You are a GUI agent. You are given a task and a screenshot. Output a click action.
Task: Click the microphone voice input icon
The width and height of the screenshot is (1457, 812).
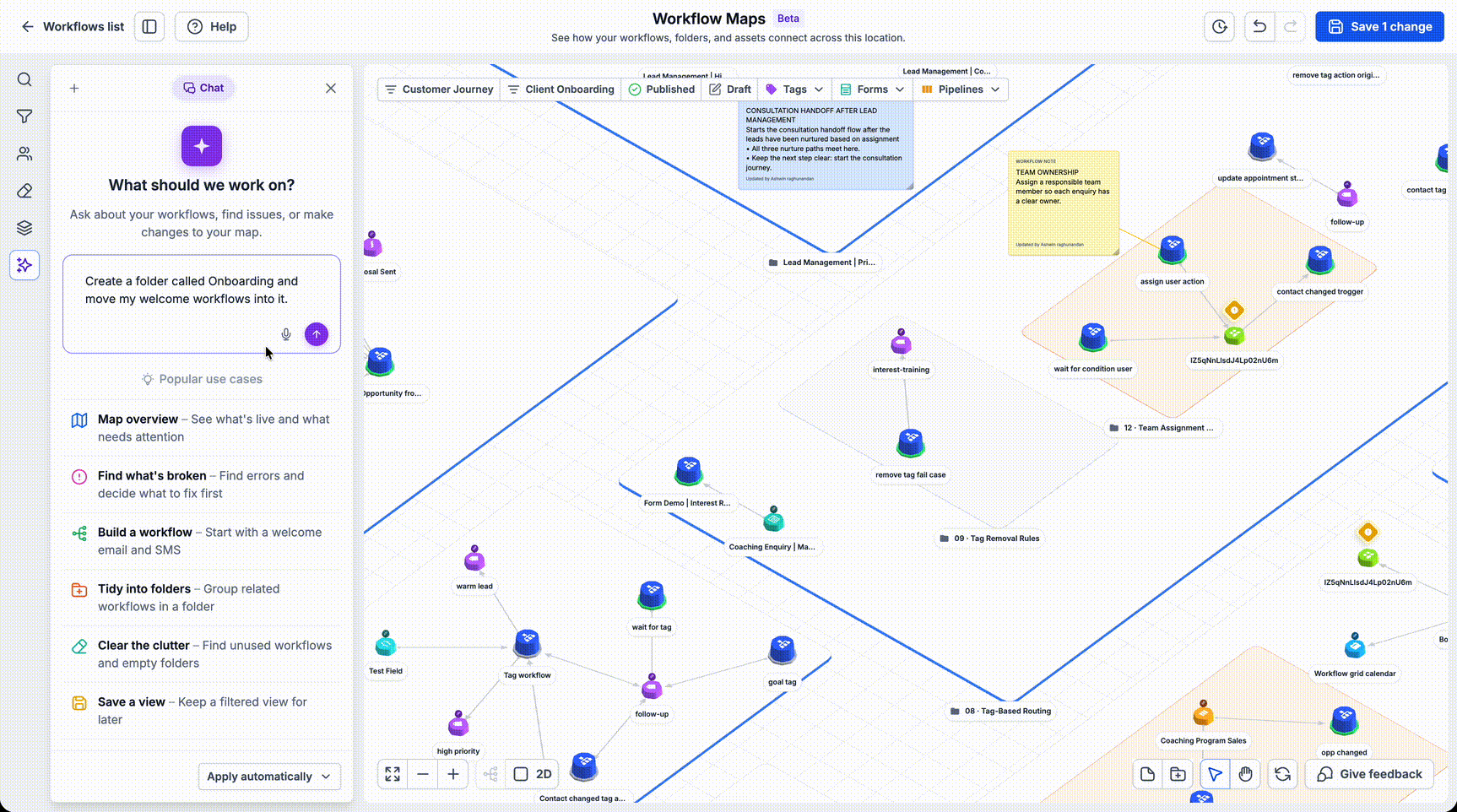[286, 334]
